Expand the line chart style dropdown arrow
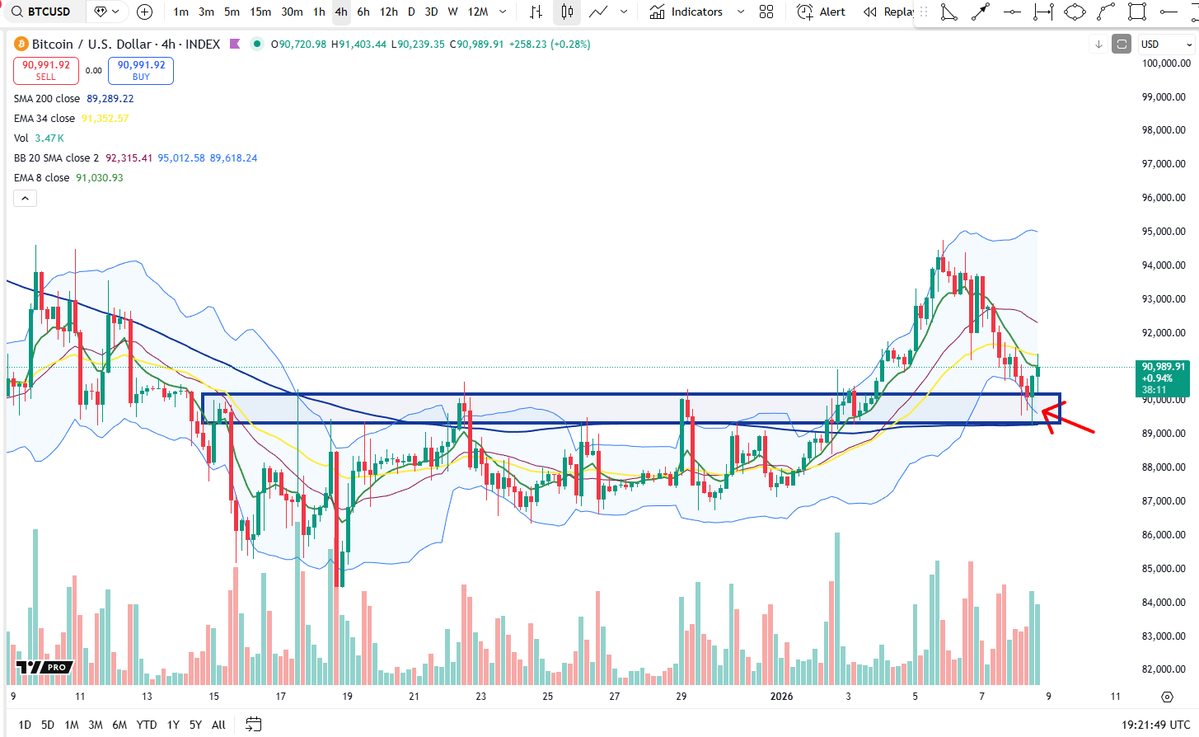This screenshot has height=737, width=1199. [x=624, y=11]
